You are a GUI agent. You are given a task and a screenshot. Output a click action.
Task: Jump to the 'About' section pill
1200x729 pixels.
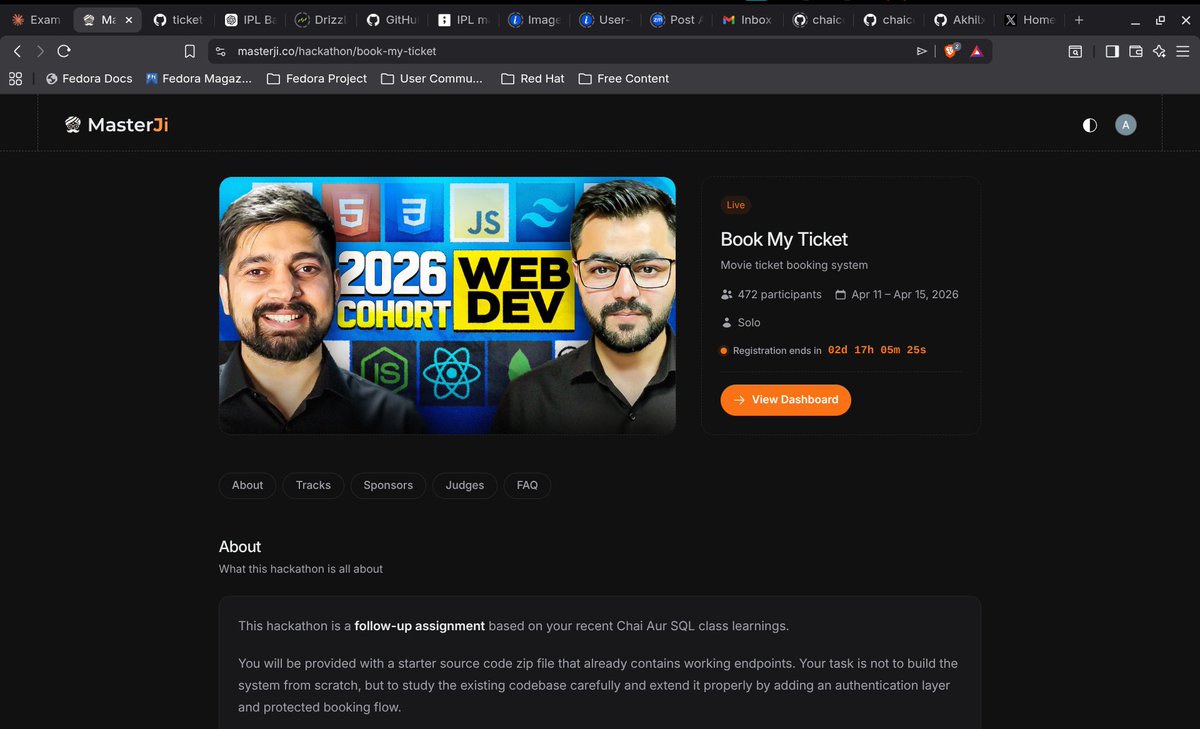pos(247,485)
